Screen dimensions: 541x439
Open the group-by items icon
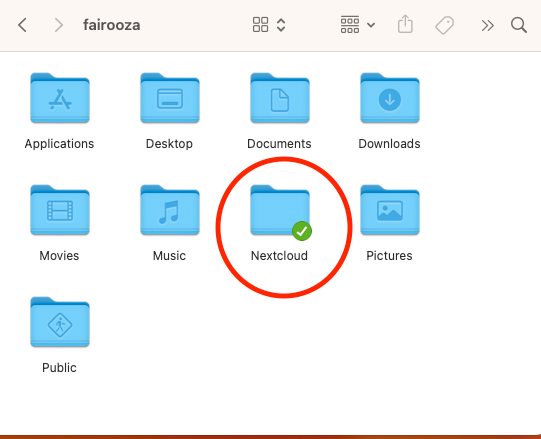coord(350,25)
